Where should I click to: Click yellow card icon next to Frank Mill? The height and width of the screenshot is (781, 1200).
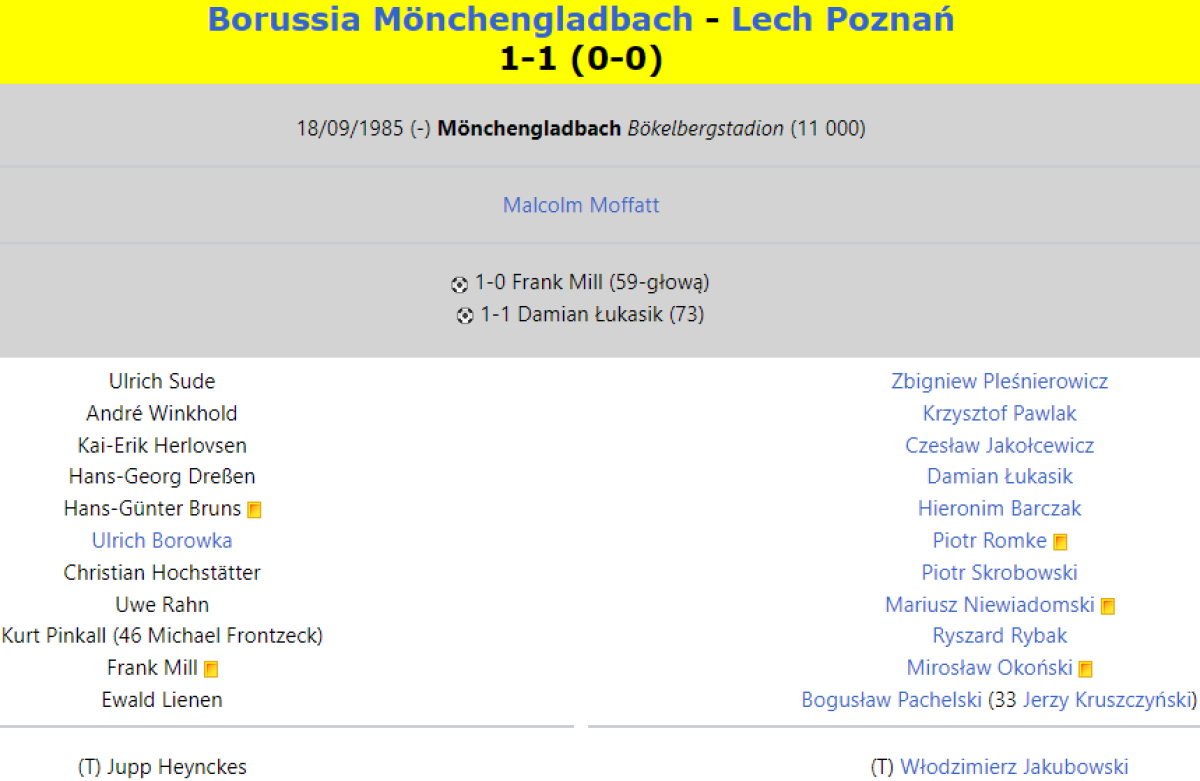pyautogui.click(x=211, y=669)
